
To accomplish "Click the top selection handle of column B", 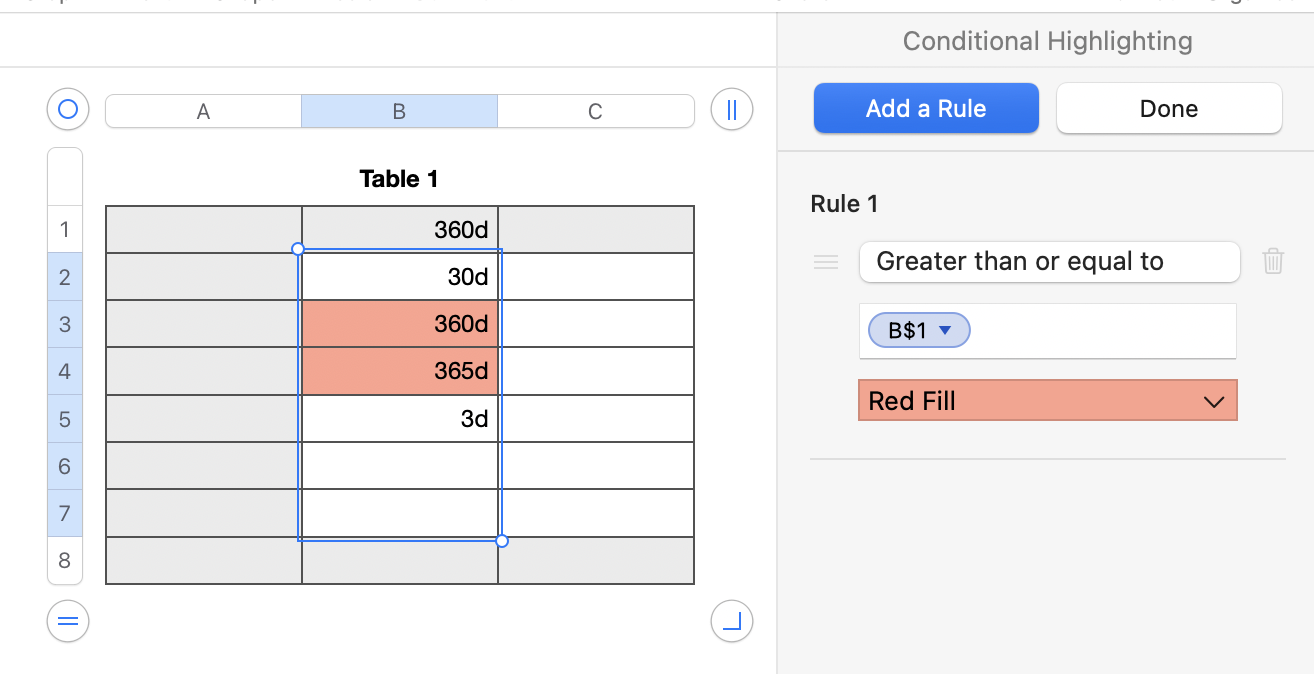I will 297,249.
